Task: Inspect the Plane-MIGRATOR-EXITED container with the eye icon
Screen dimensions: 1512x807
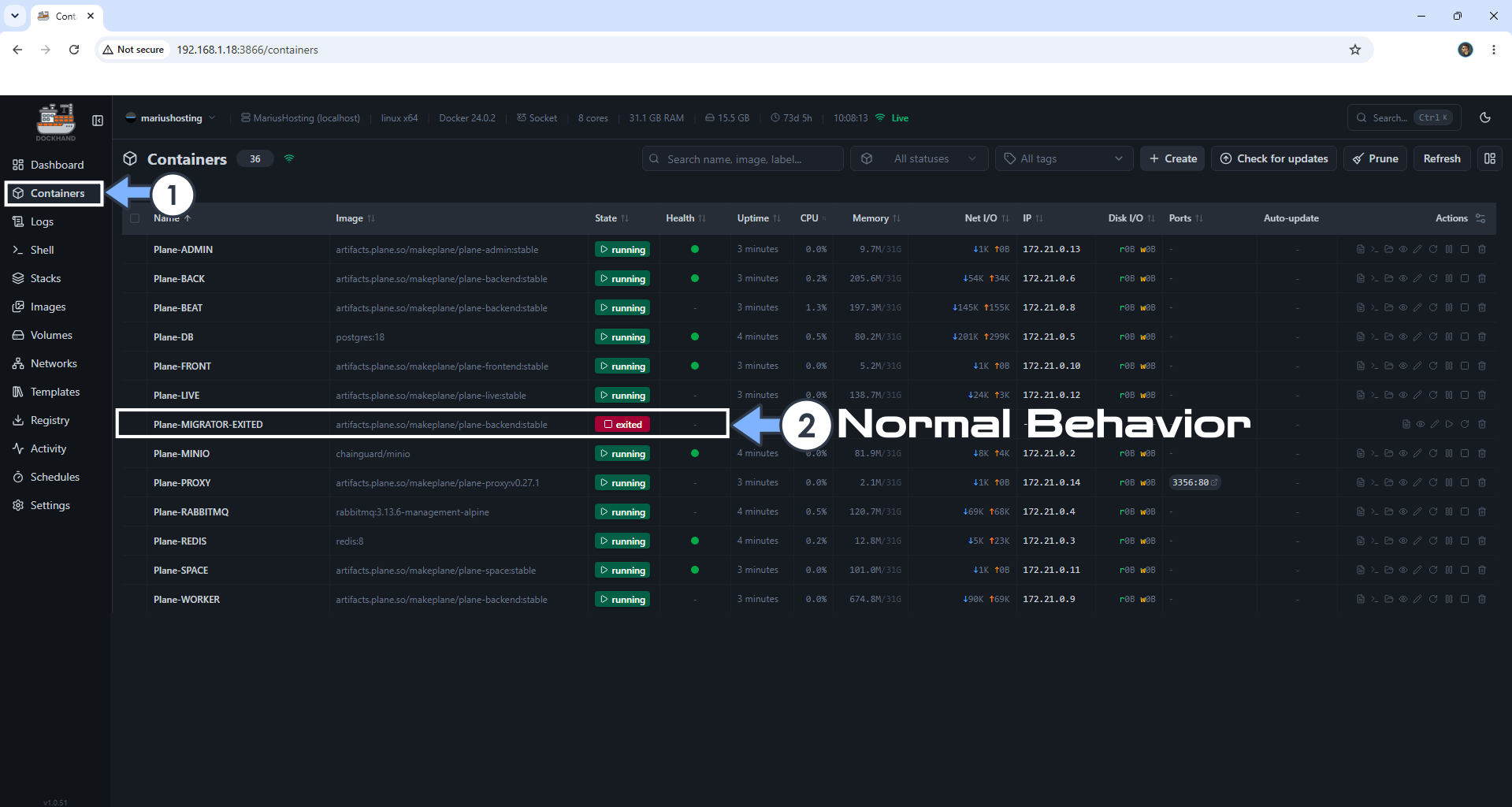Action: (x=1421, y=424)
